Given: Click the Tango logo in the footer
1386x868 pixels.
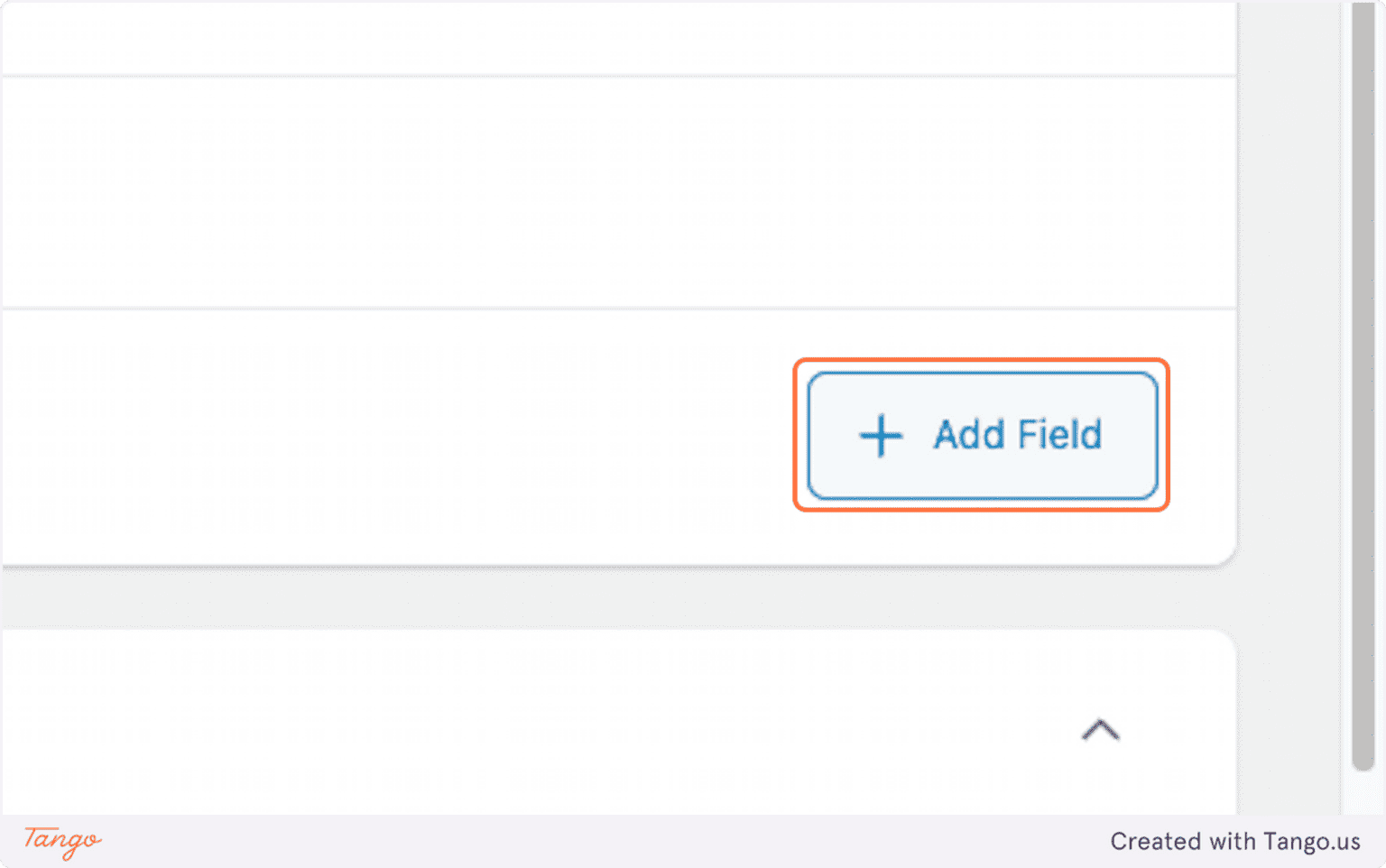Looking at the screenshot, I should coord(62,840).
